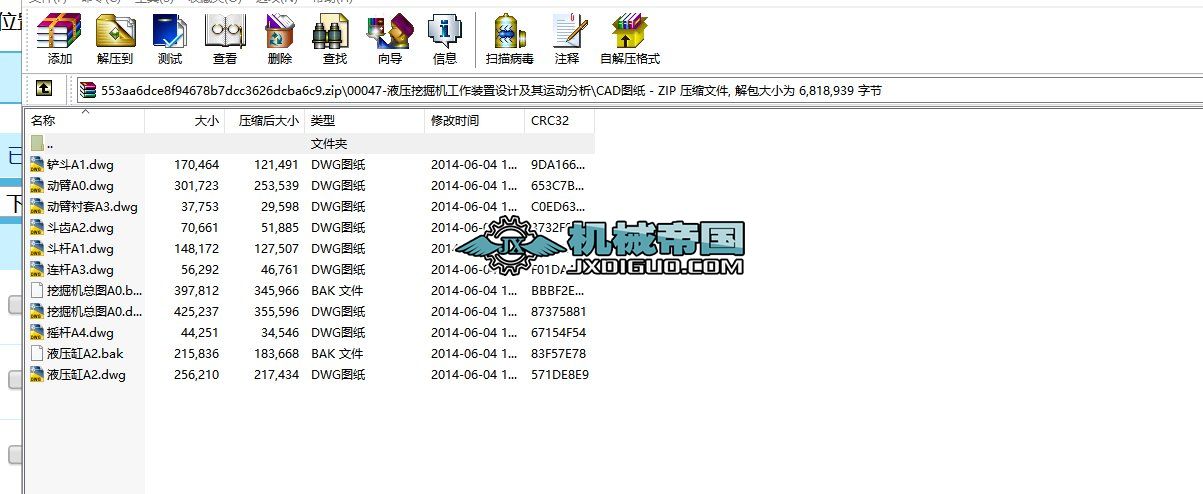Click the RAR books icon beside the path
1203x494 pixels.
pyautogui.click(x=89, y=90)
